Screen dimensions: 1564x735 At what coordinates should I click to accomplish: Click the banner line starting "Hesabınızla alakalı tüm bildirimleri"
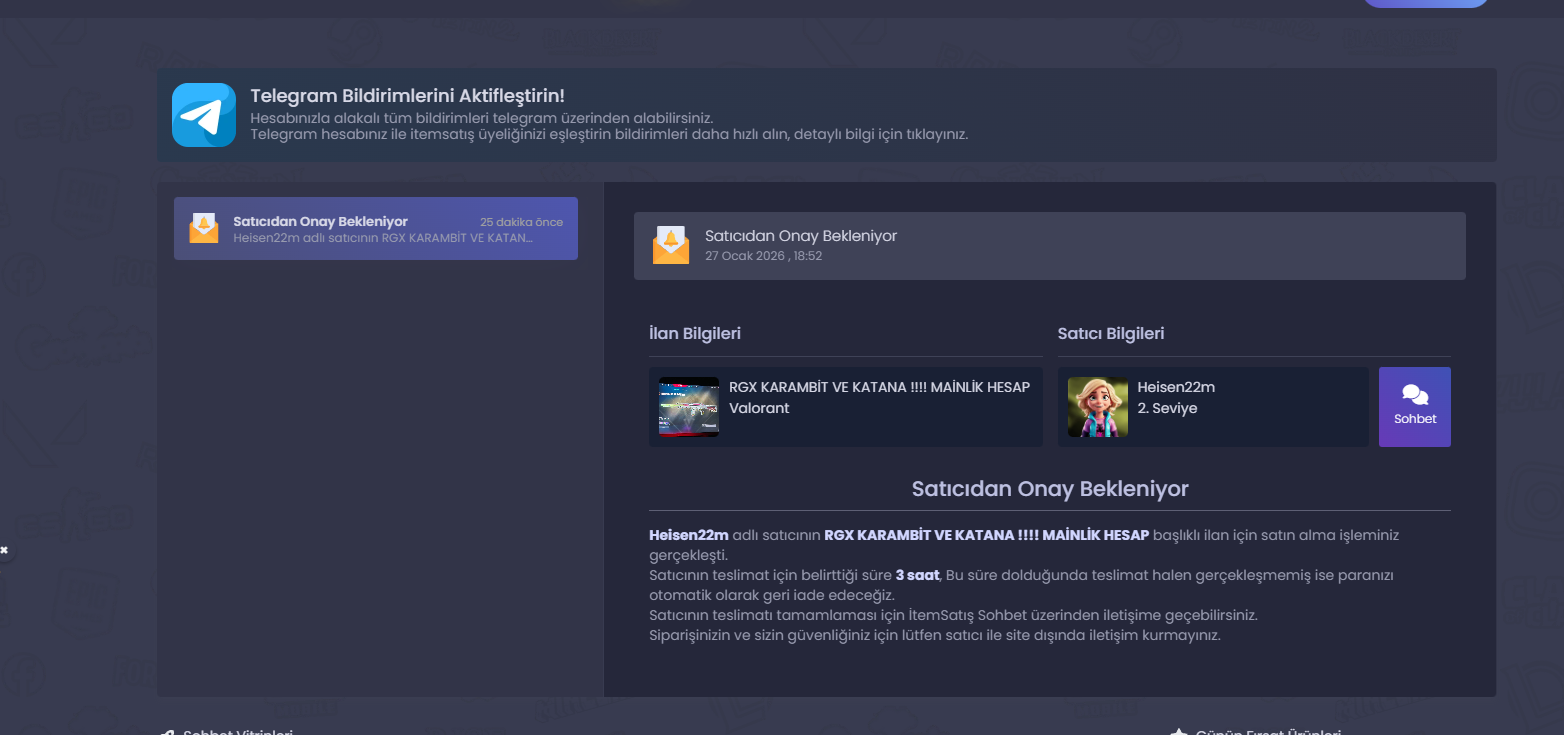(481, 118)
